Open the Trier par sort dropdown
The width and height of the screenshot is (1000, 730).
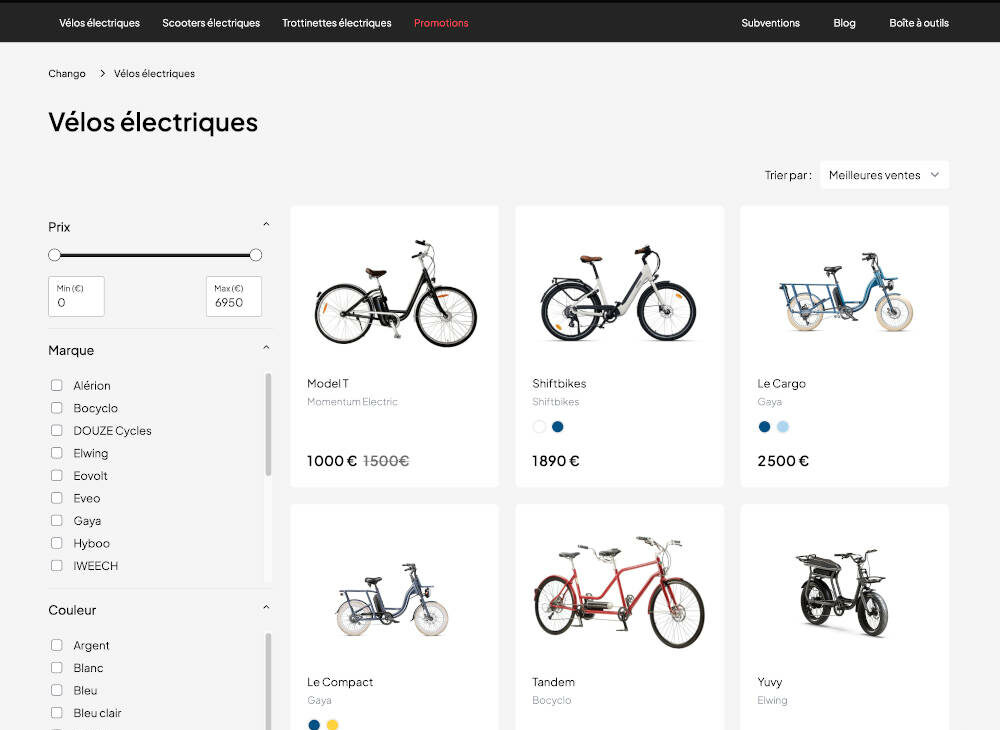click(884, 175)
